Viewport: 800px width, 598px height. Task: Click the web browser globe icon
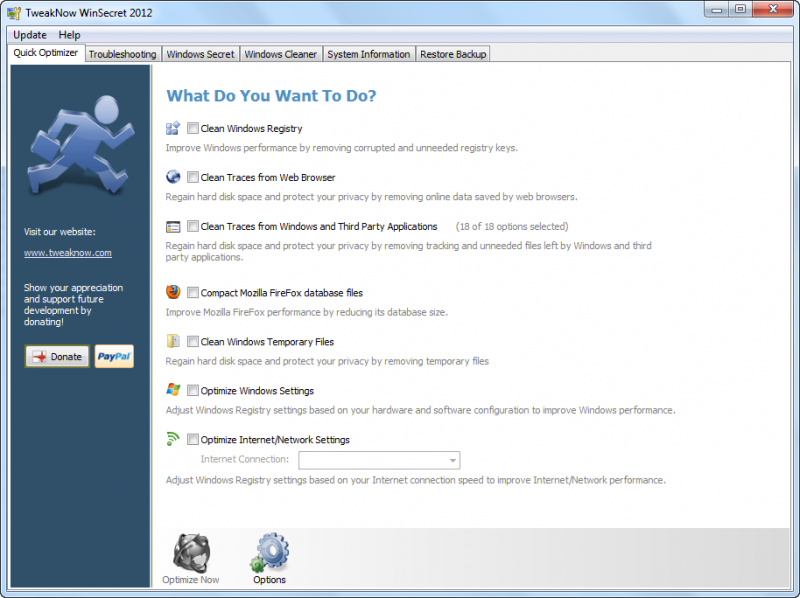click(x=173, y=177)
